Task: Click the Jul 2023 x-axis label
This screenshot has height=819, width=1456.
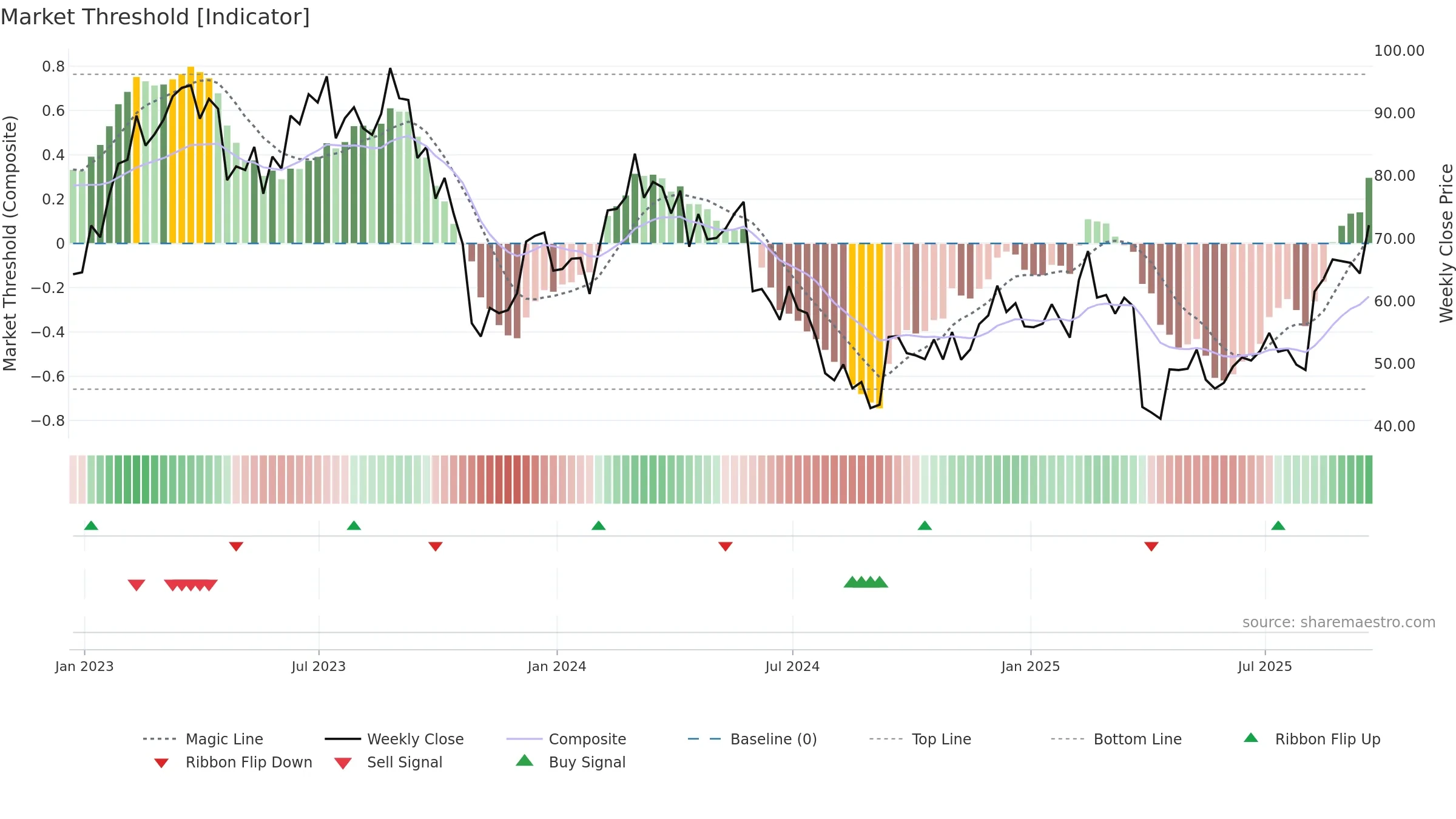Action: click(318, 666)
